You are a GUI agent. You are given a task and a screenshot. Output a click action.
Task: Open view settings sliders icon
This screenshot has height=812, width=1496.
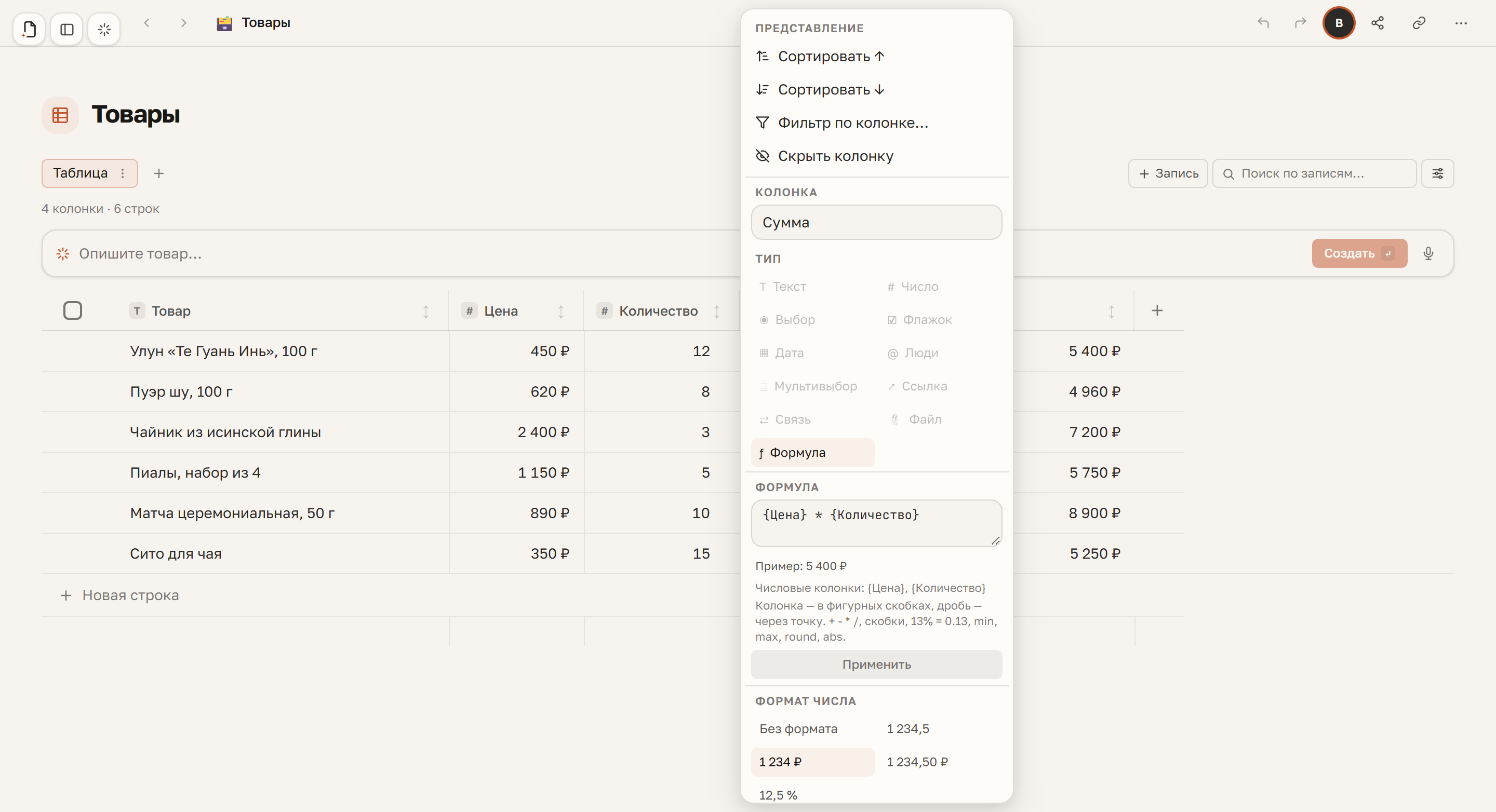(x=1437, y=173)
